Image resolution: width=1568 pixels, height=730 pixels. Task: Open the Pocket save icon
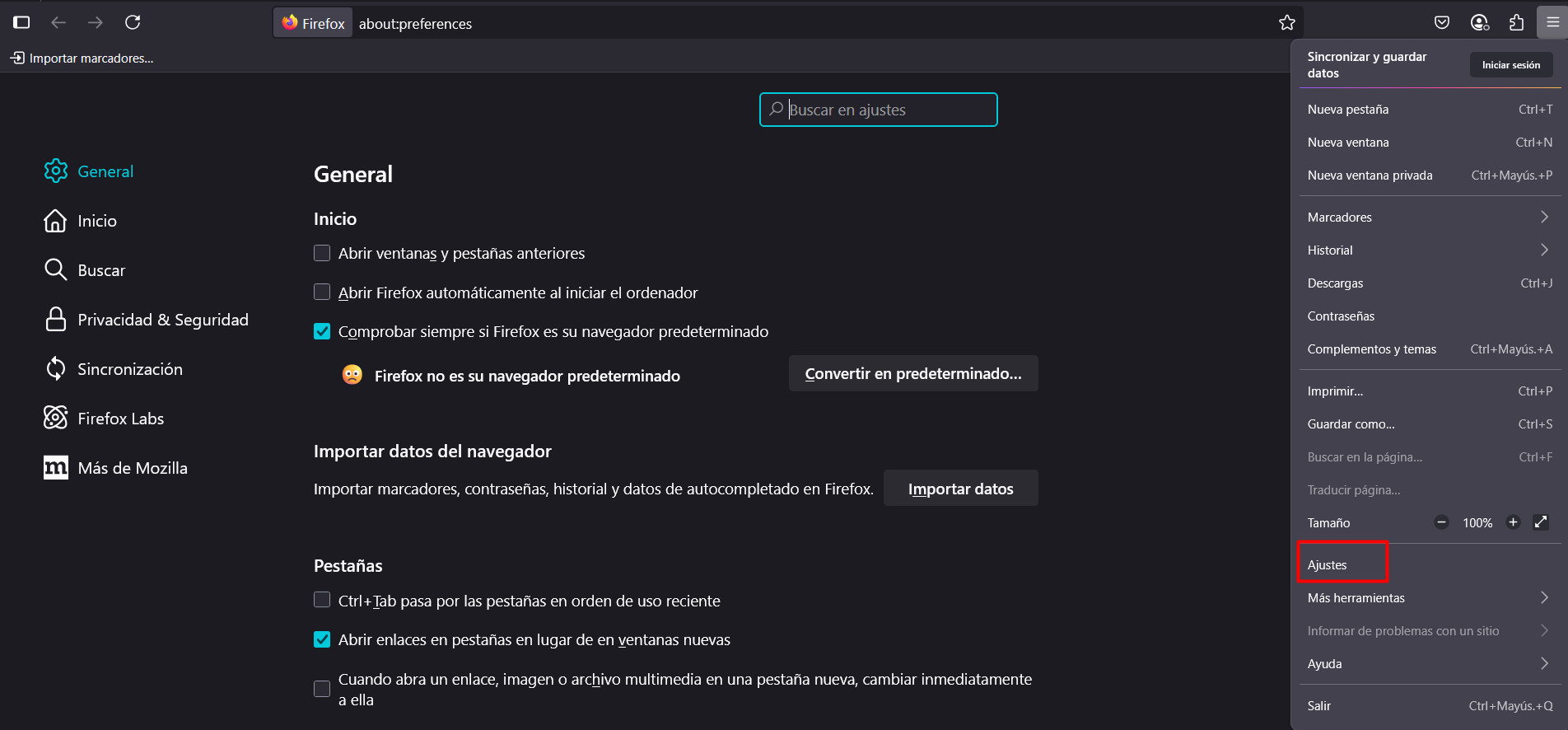click(1442, 22)
